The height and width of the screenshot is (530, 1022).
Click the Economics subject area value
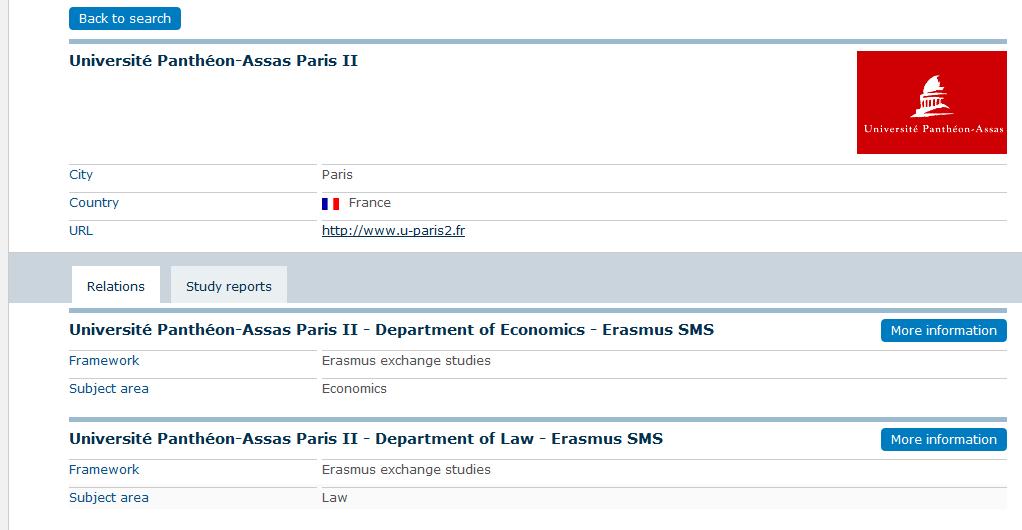point(354,389)
